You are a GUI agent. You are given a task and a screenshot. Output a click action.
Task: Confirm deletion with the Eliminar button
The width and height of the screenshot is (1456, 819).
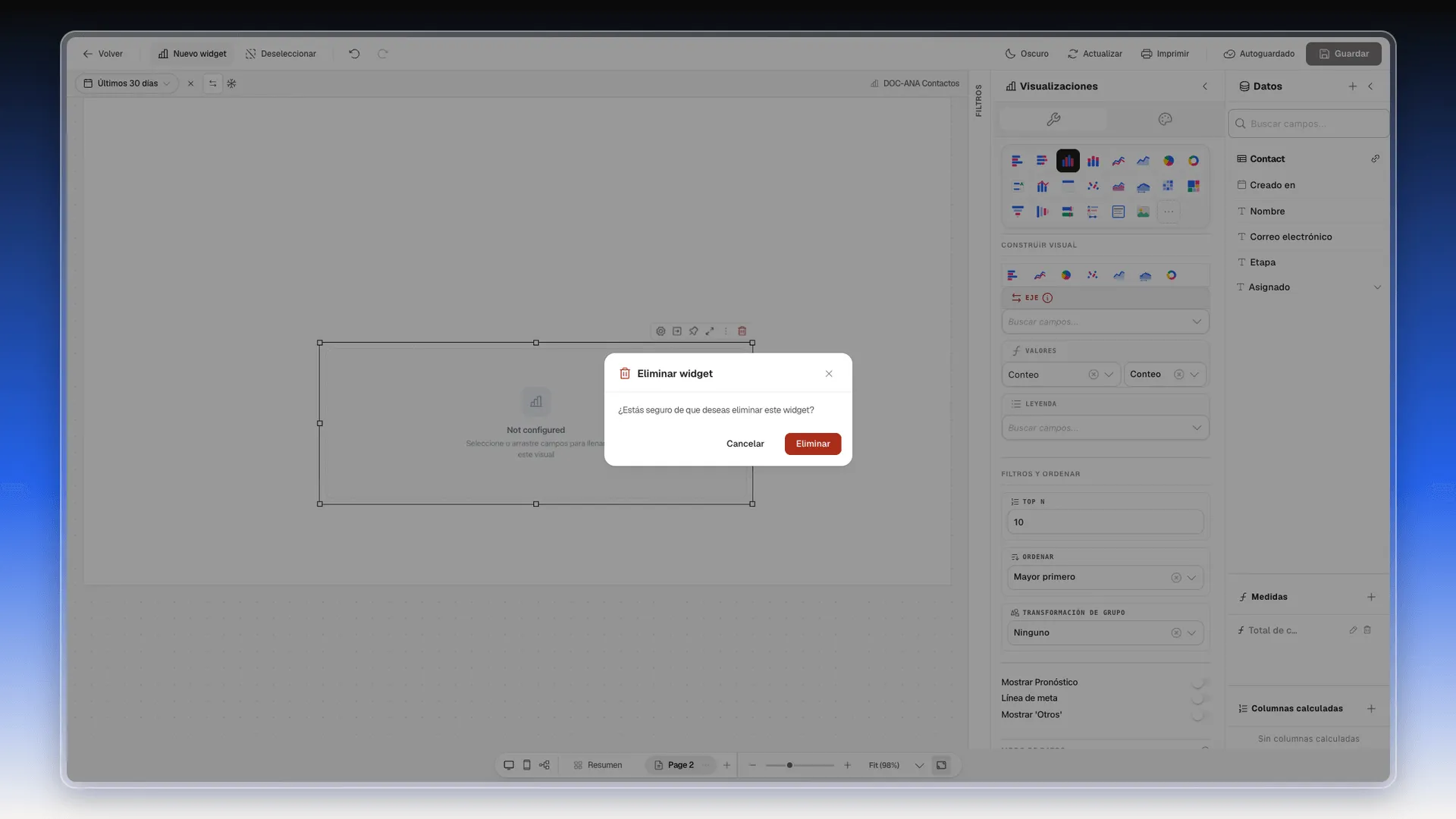pyautogui.click(x=812, y=444)
